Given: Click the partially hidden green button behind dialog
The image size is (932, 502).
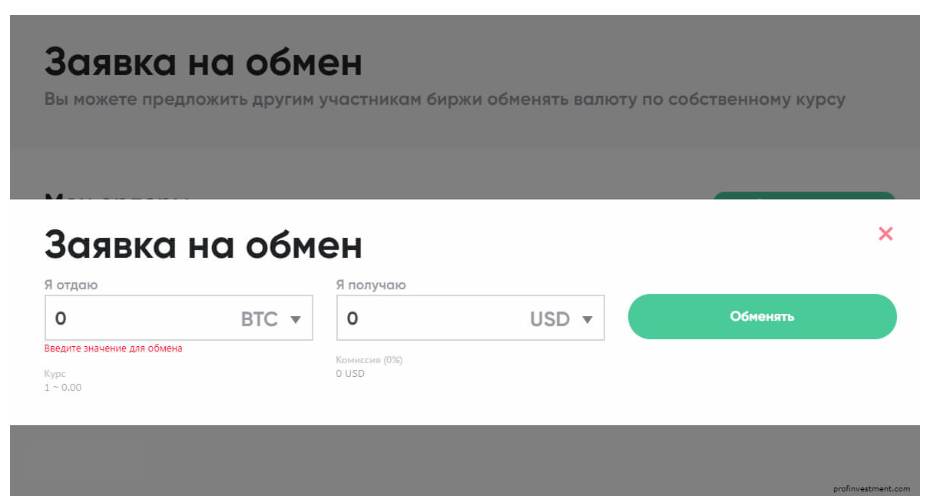Looking at the screenshot, I should [x=803, y=196].
